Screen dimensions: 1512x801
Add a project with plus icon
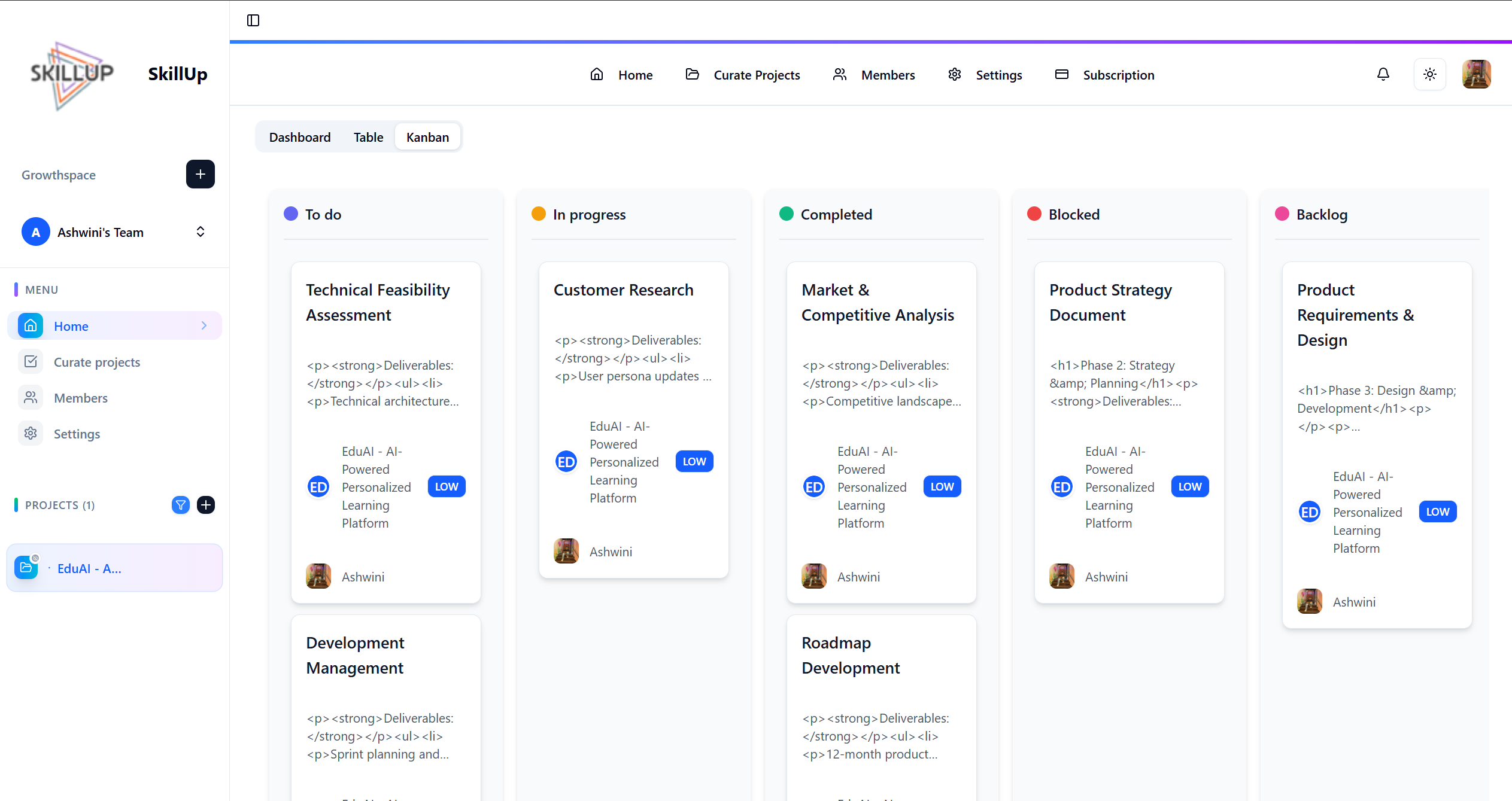206,505
